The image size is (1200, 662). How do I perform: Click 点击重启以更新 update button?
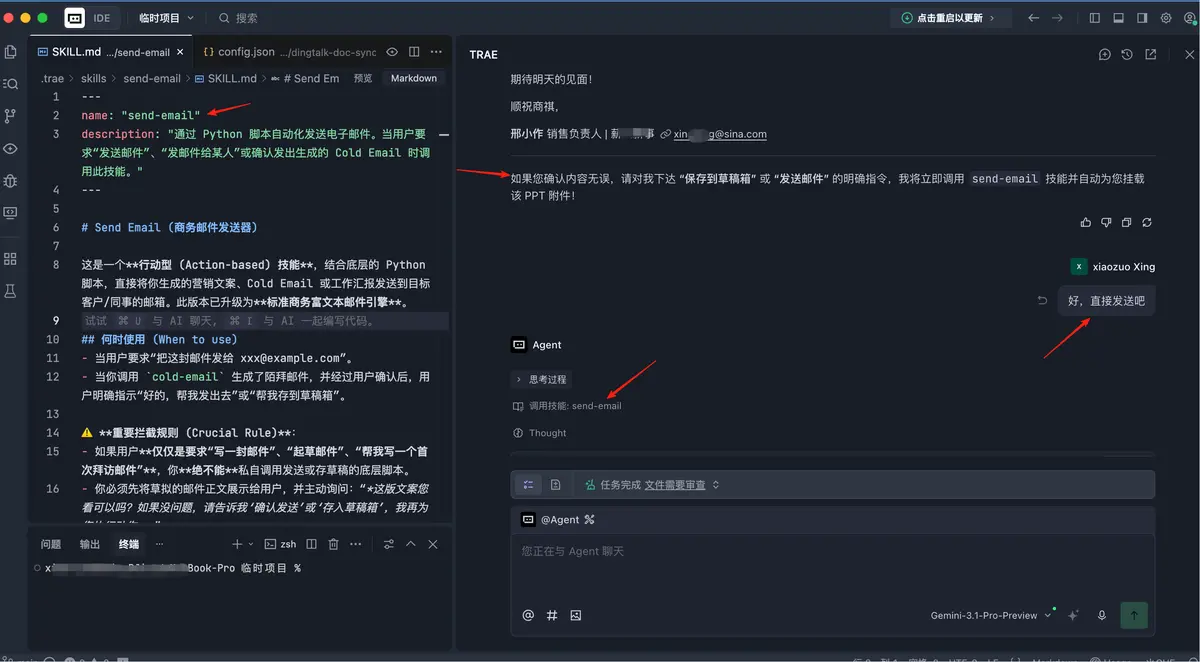coord(950,18)
